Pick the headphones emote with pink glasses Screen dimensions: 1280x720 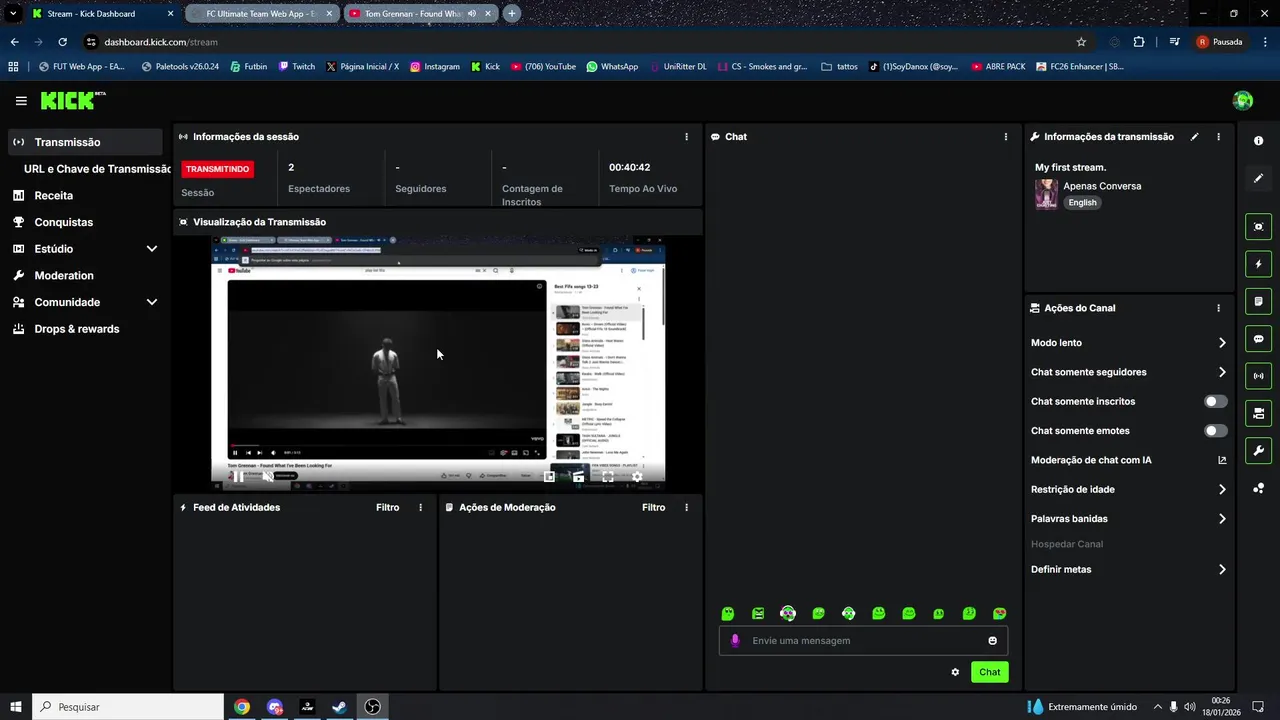[x=788, y=613]
